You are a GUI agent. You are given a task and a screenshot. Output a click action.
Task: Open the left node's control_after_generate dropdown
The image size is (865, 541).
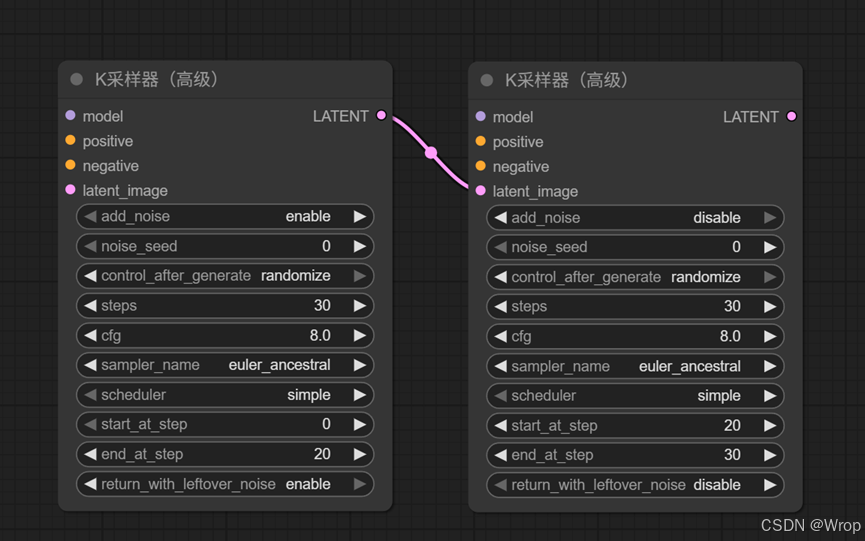click(x=225, y=276)
